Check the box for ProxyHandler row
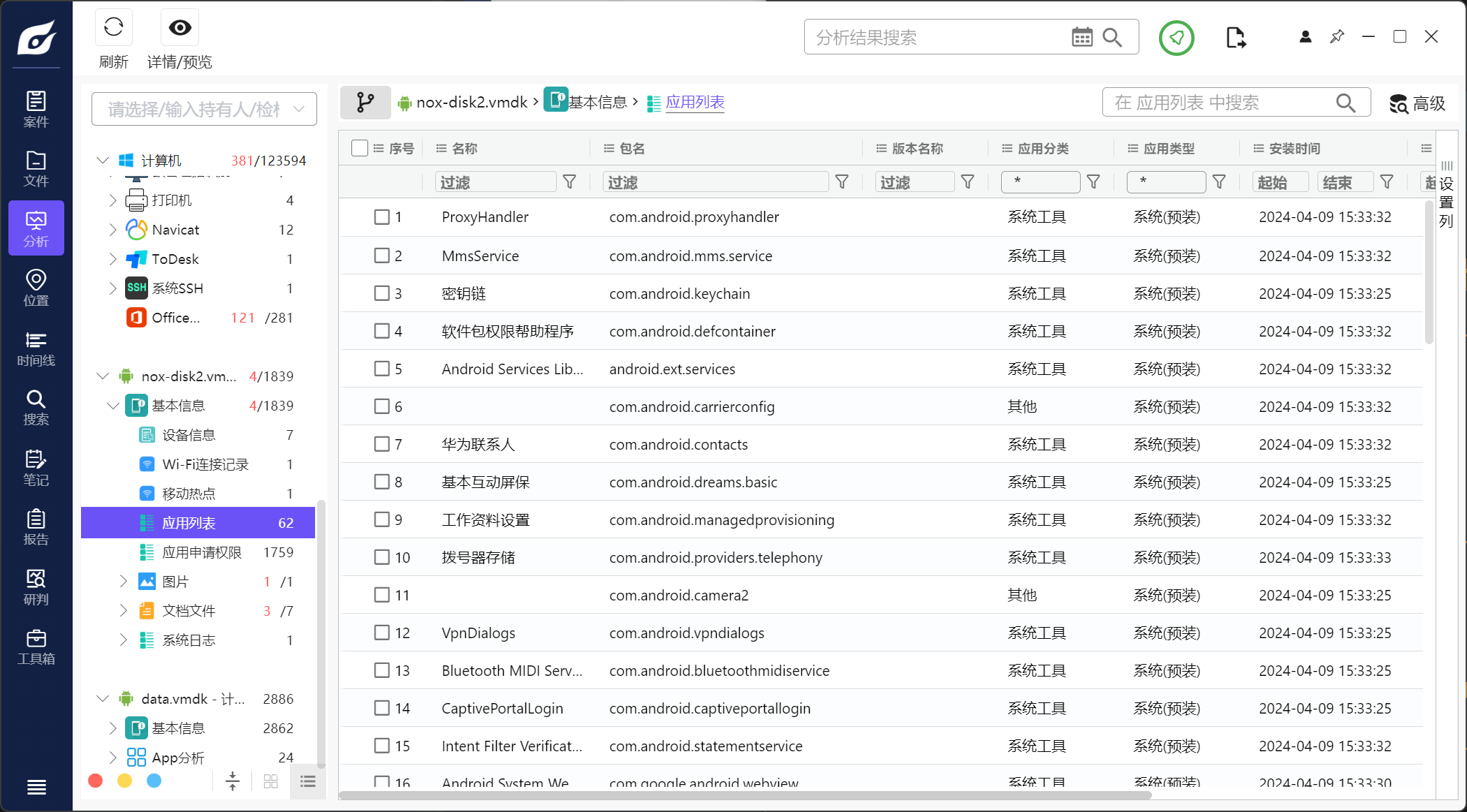Viewport: 1467px width, 812px height. [x=381, y=217]
